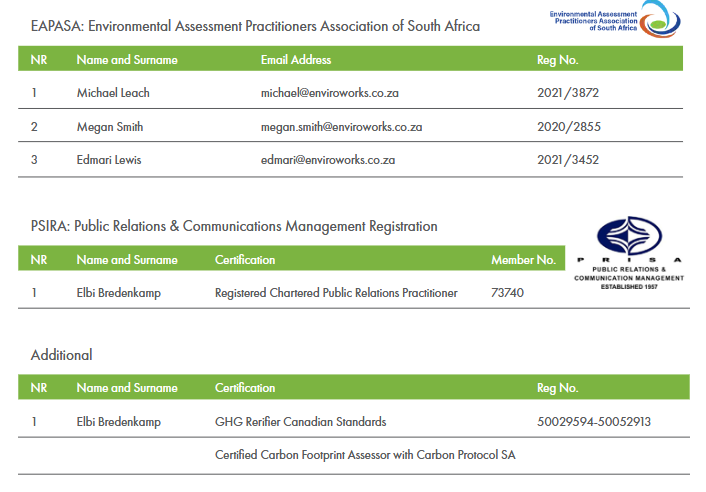Click the Member No. column header
Image resolution: width=706 pixels, height=492 pixels.
click(523, 260)
